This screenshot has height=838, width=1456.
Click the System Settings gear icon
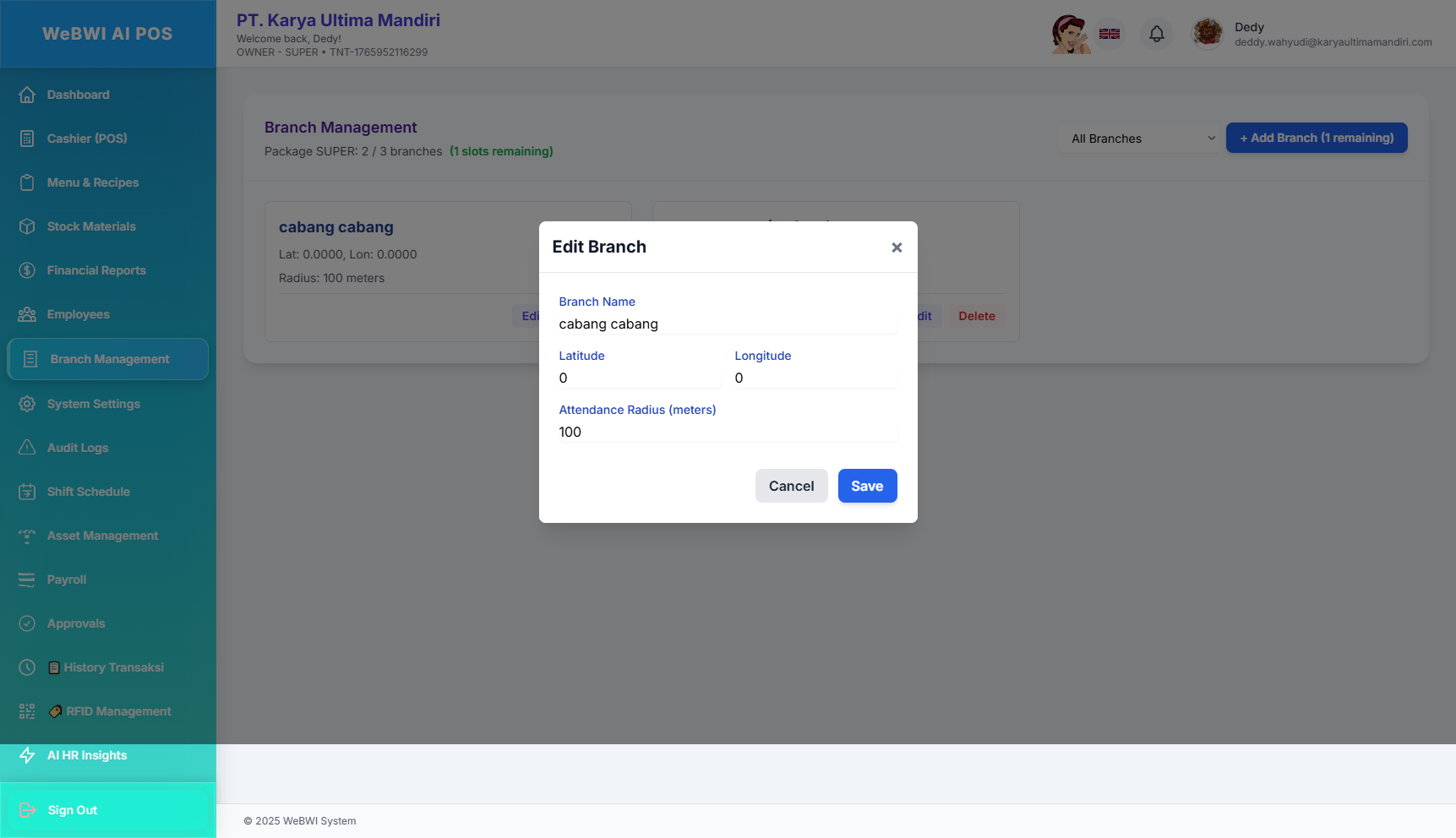27,404
